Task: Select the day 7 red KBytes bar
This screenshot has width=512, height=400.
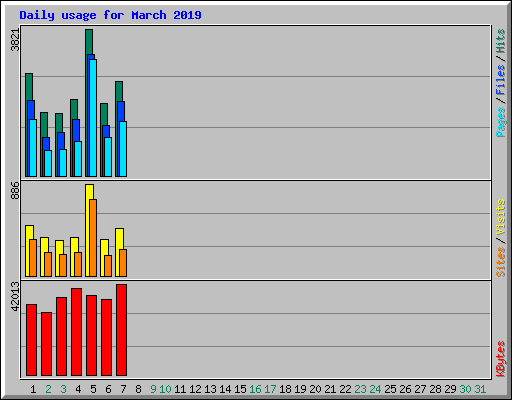Action: 121,330
